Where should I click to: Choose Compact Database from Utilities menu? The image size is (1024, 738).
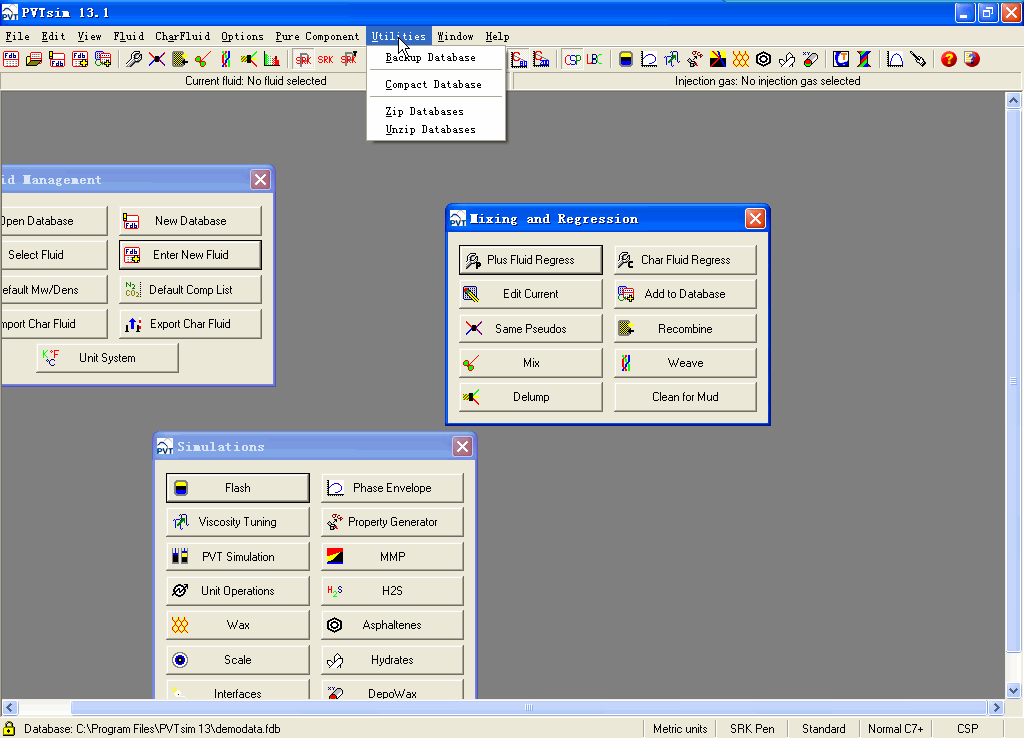pyautogui.click(x=436, y=84)
